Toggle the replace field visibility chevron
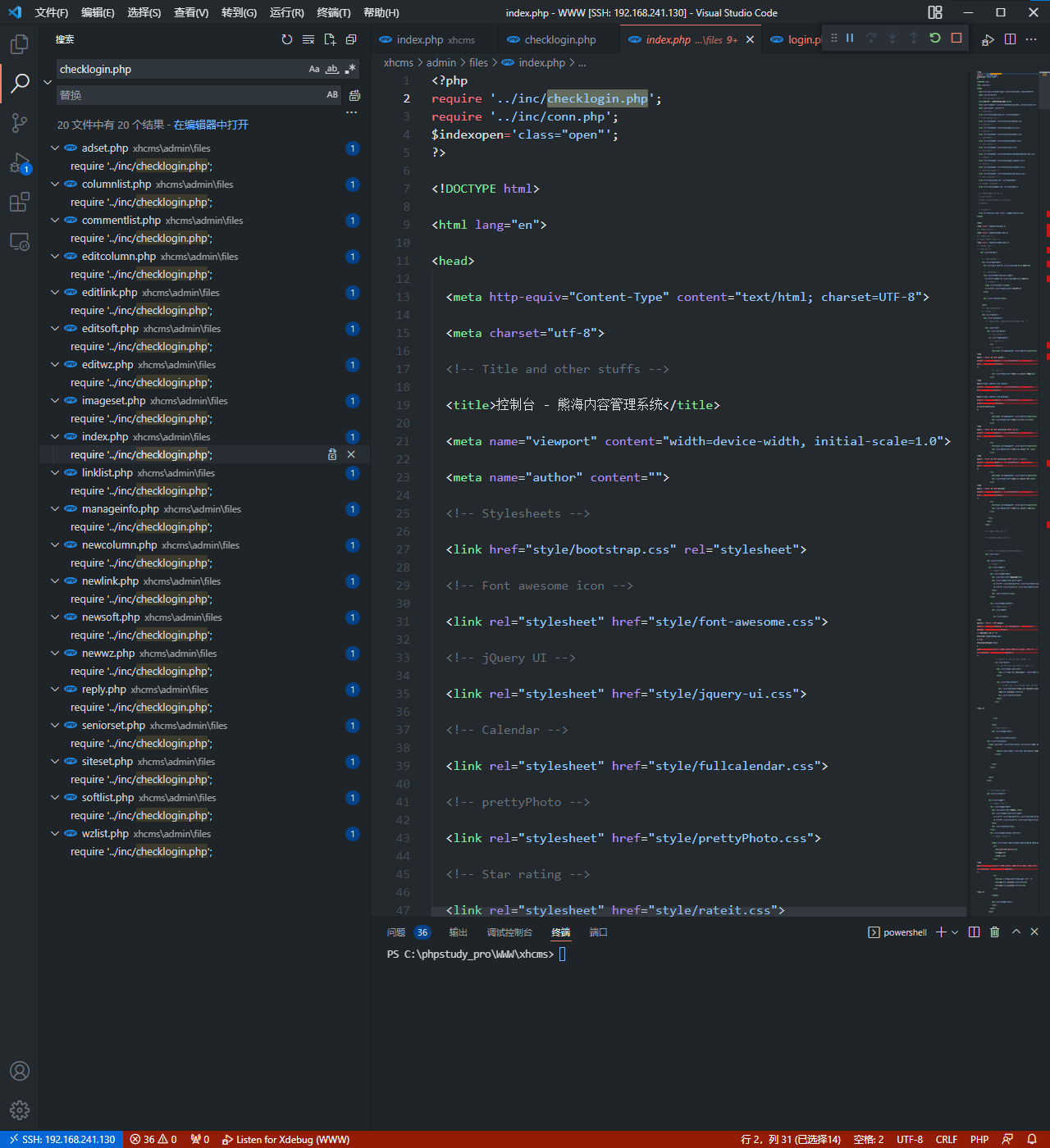1050x1148 pixels. pyautogui.click(x=48, y=82)
